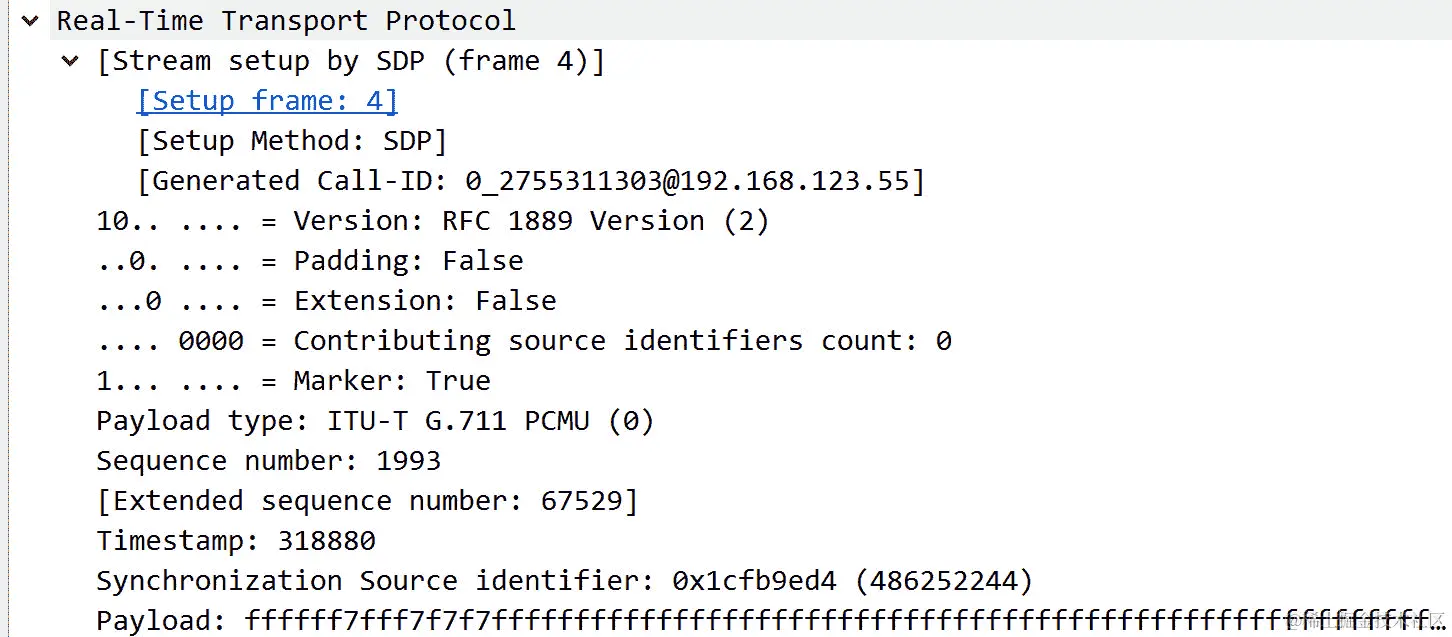Select the Marker: True field
The image size is (1452, 637).
294,380
